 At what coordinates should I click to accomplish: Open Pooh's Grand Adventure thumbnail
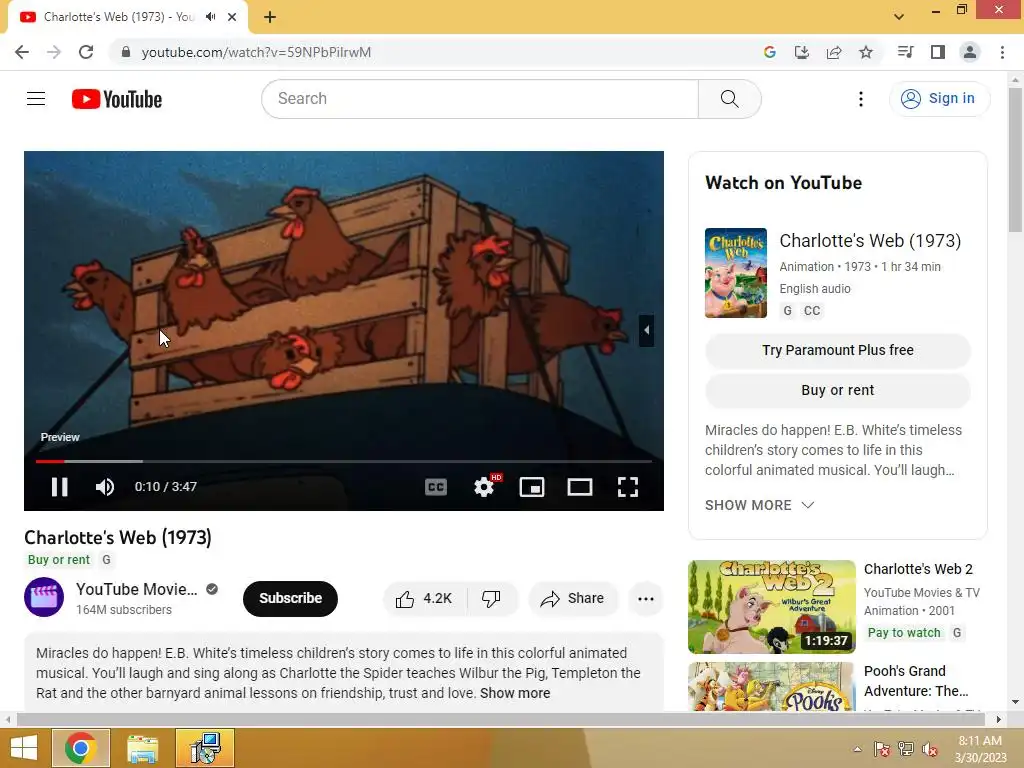(771, 686)
